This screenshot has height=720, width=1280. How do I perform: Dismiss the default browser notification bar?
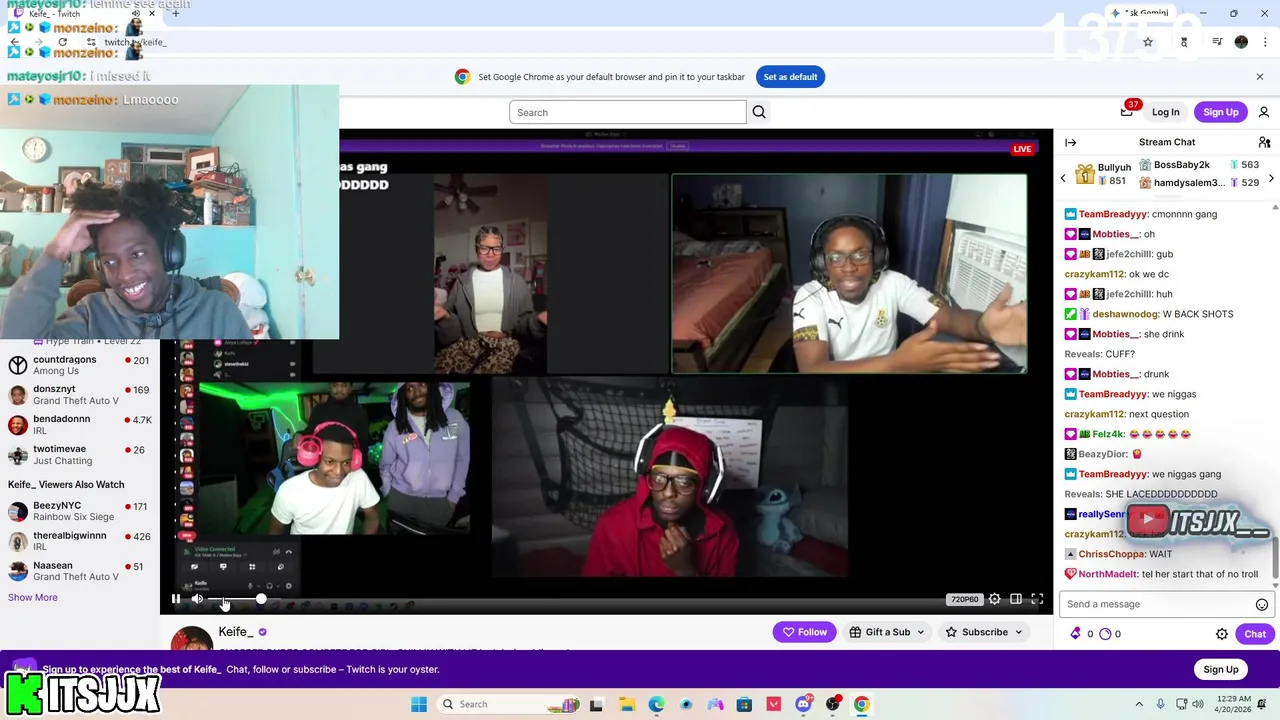[1259, 77]
